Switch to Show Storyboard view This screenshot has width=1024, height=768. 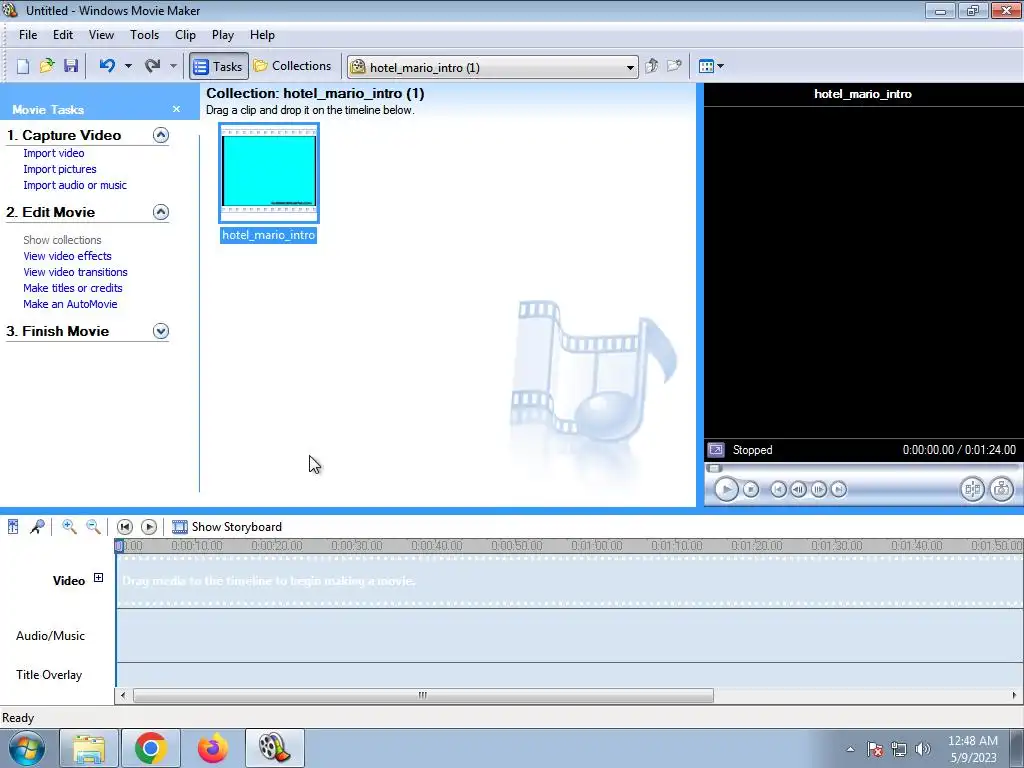[x=227, y=527]
